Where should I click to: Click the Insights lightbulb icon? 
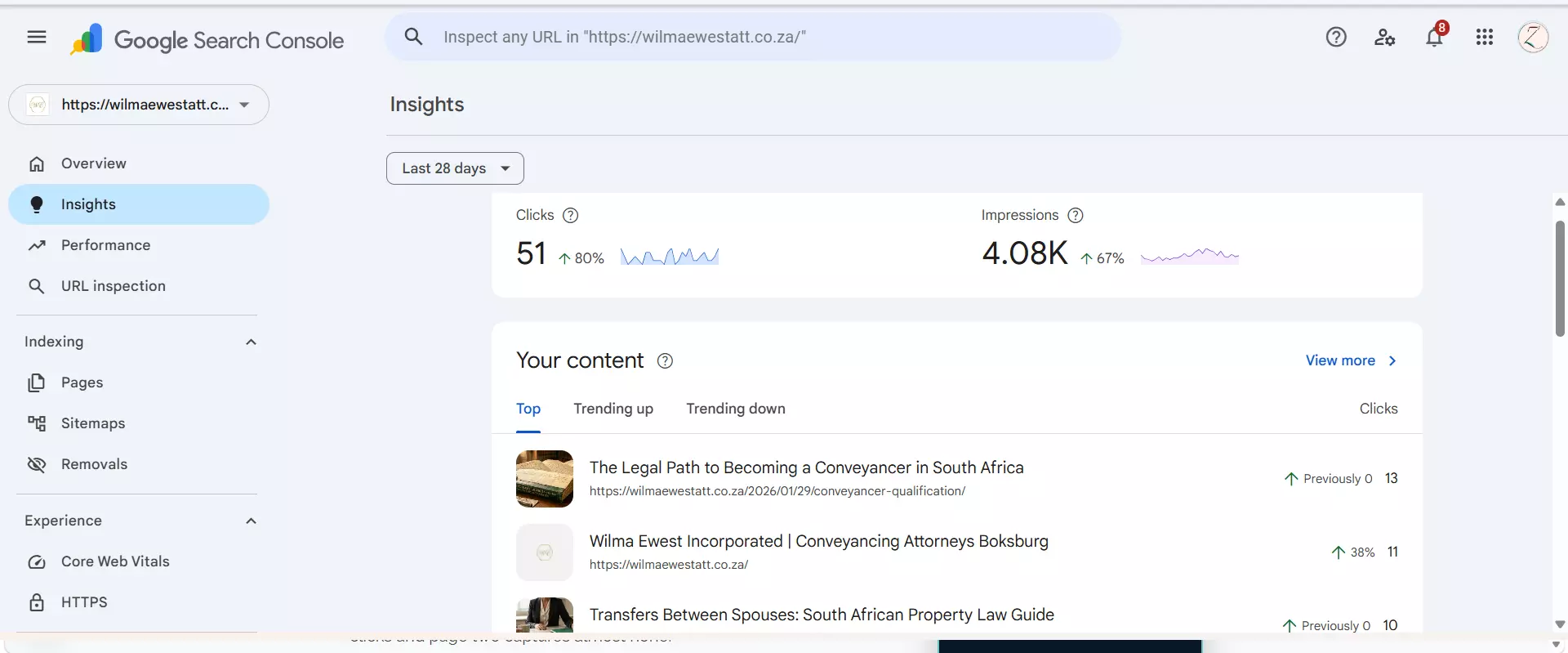pyautogui.click(x=37, y=204)
